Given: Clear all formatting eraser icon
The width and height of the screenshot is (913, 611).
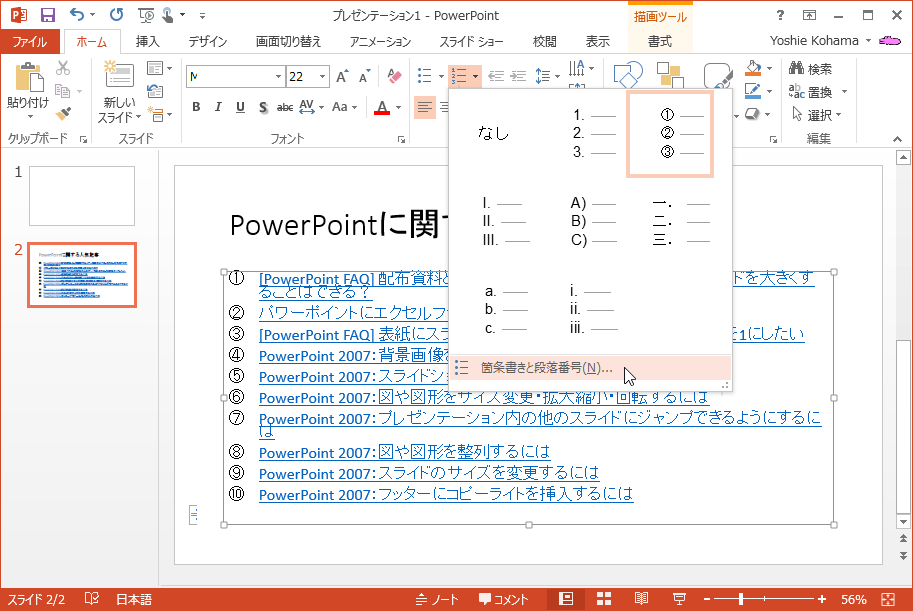Looking at the screenshot, I should 394,76.
